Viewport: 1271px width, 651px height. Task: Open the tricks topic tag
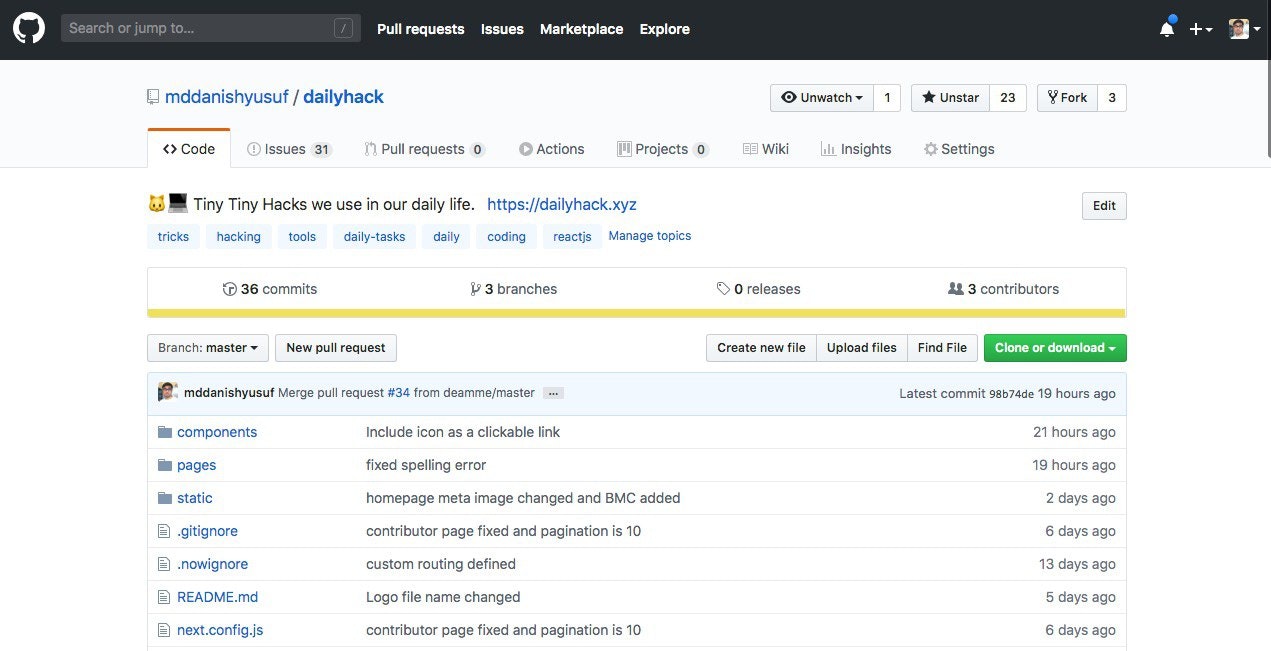click(173, 236)
